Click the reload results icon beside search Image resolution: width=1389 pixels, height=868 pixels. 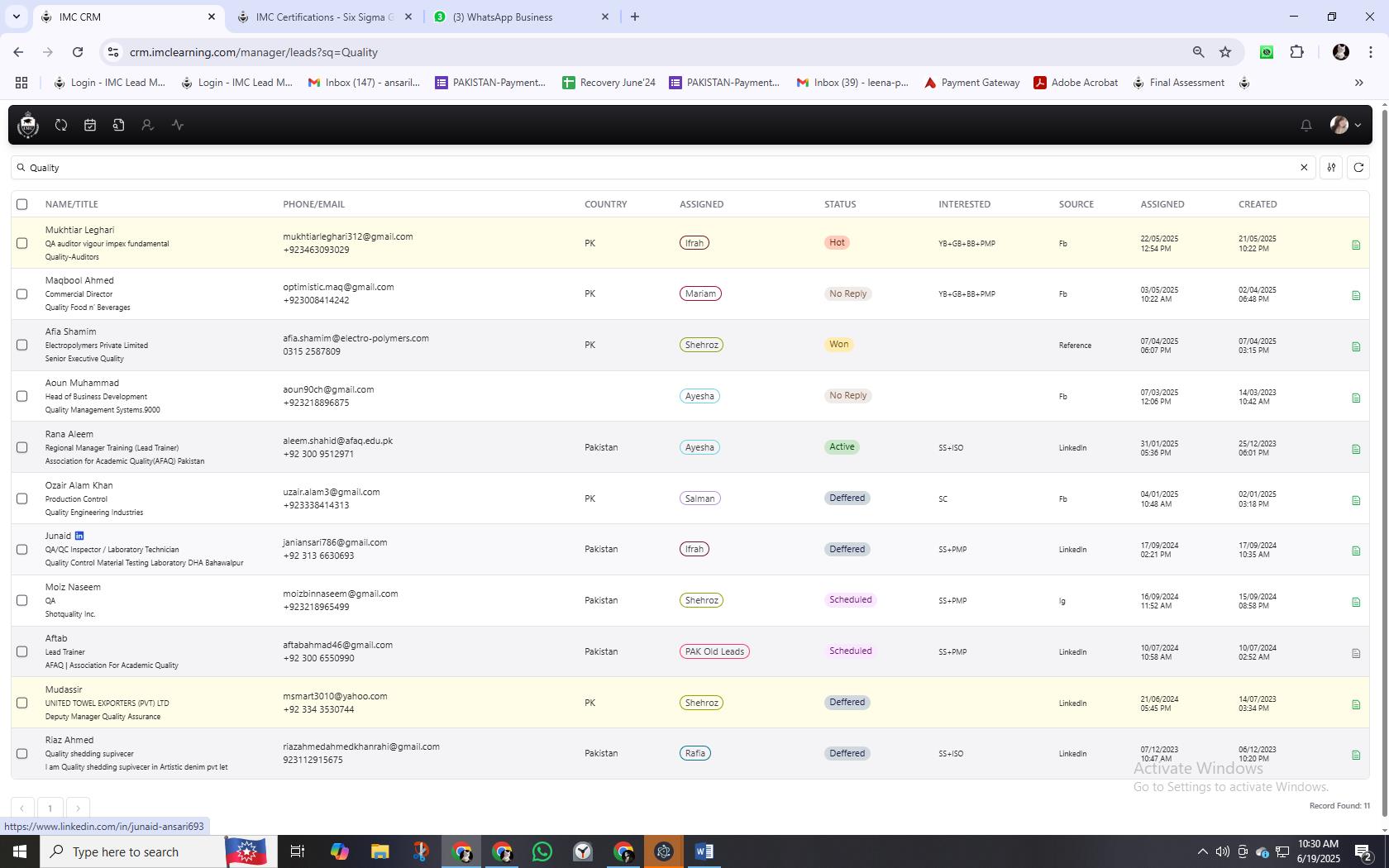[x=1358, y=168]
